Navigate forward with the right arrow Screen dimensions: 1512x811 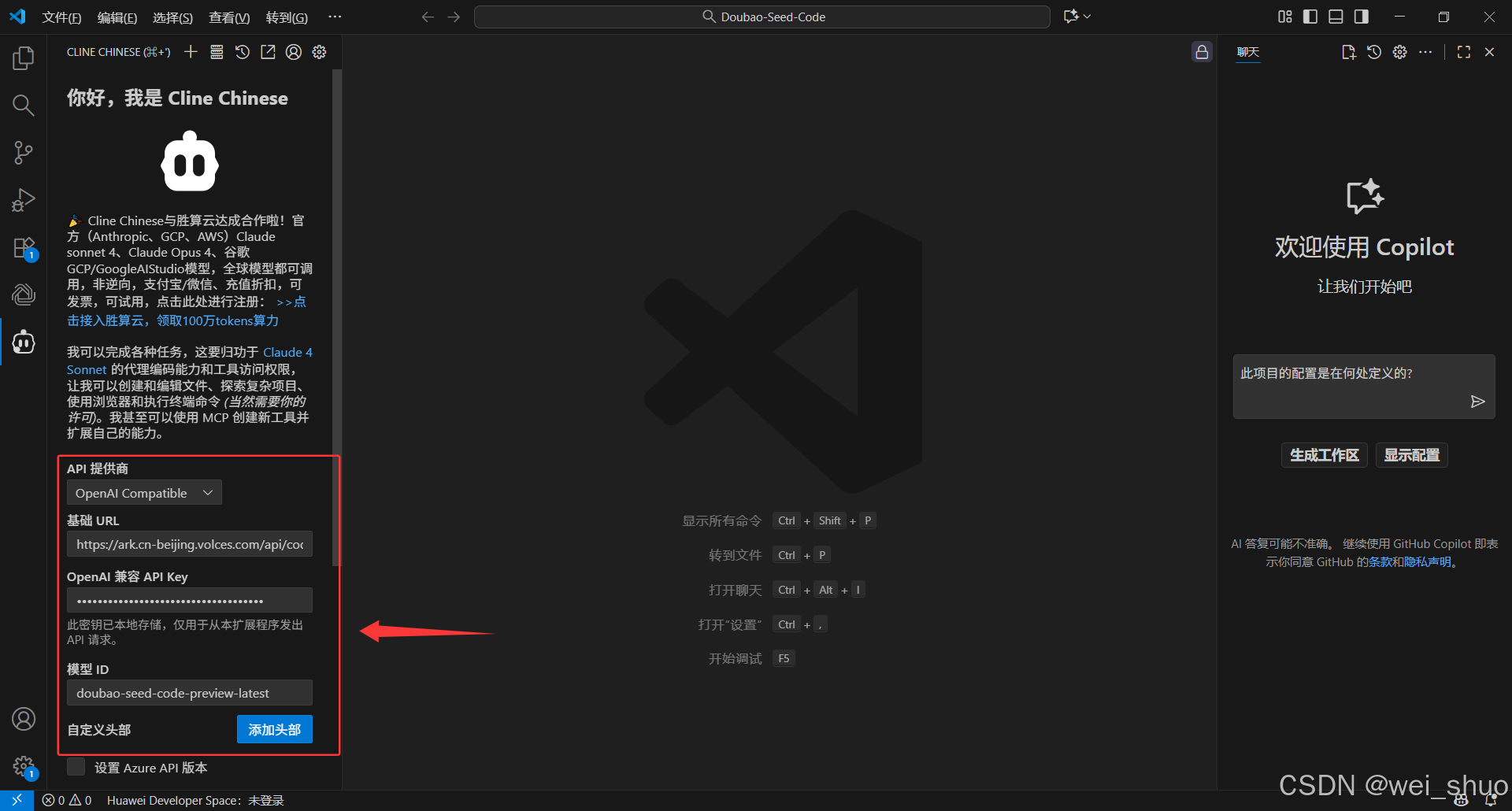pyautogui.click(x=454, y=17)
